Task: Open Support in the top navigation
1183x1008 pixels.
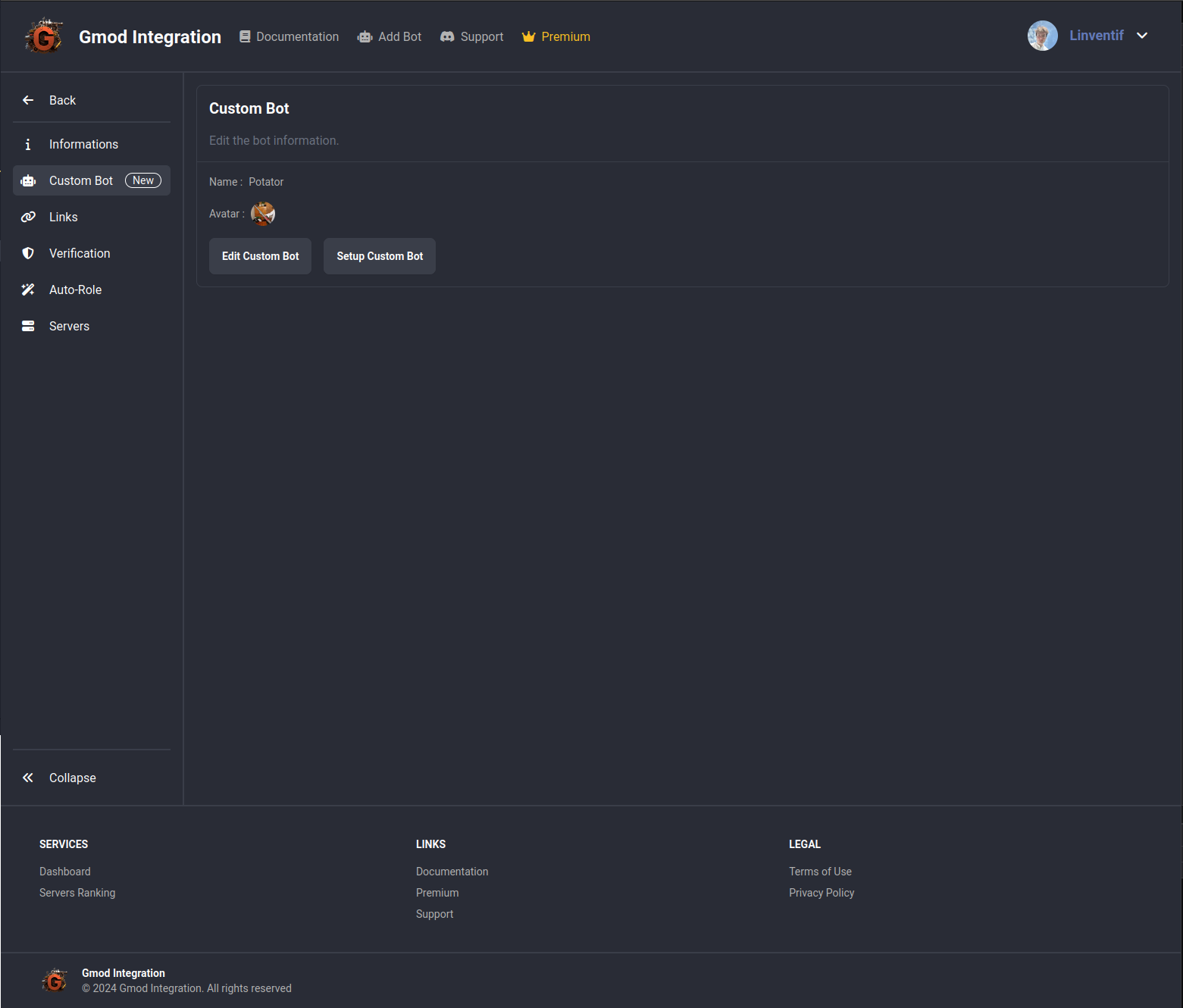Action: click(x=471, y=36)
